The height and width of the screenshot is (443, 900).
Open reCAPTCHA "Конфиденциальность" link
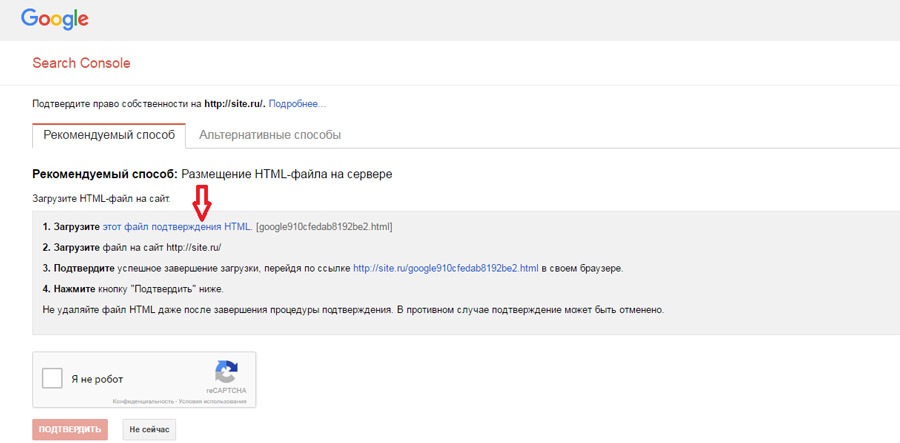point(144,400)
